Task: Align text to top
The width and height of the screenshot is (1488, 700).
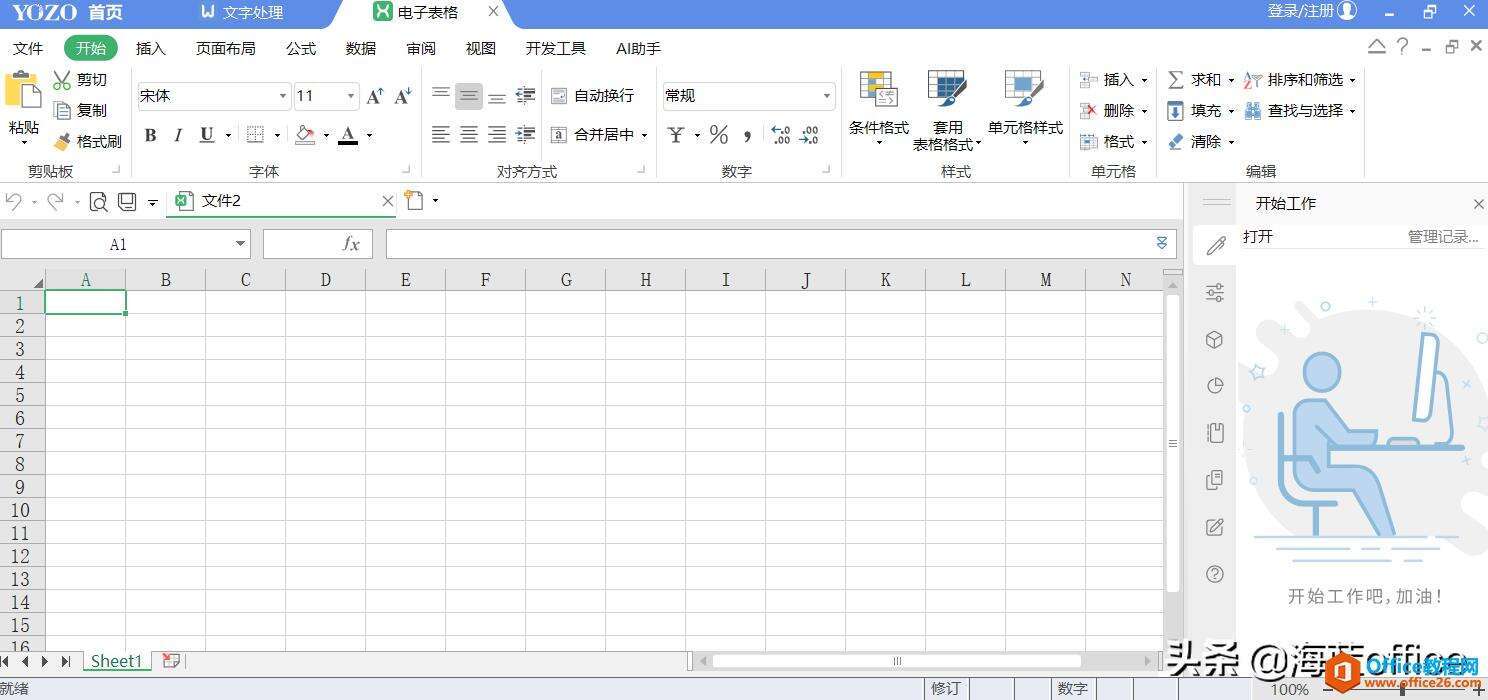Action: click(441, 96)
